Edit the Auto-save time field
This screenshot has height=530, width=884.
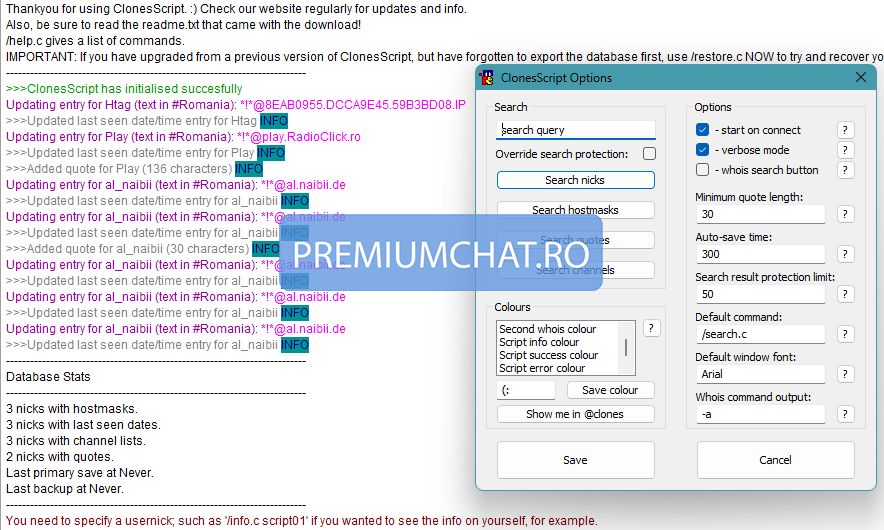pyautogui.click(x=761, y=254)
